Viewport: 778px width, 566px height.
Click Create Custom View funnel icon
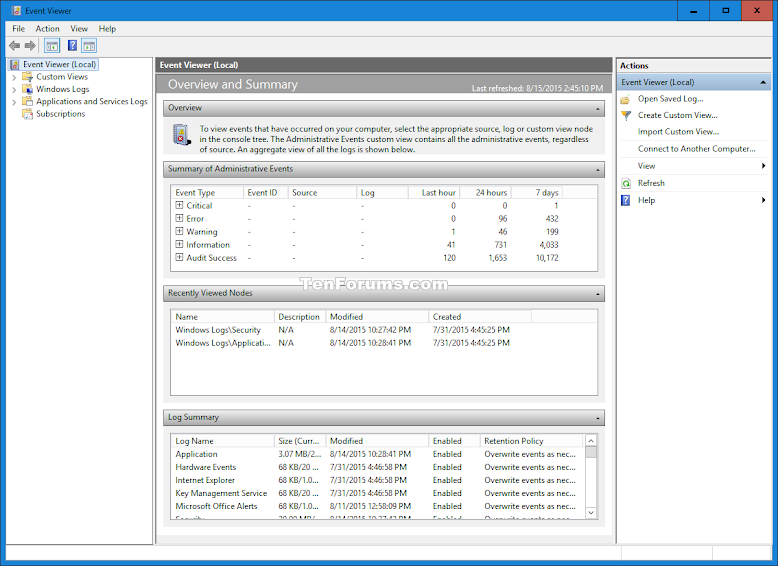[x=626, y=115]
